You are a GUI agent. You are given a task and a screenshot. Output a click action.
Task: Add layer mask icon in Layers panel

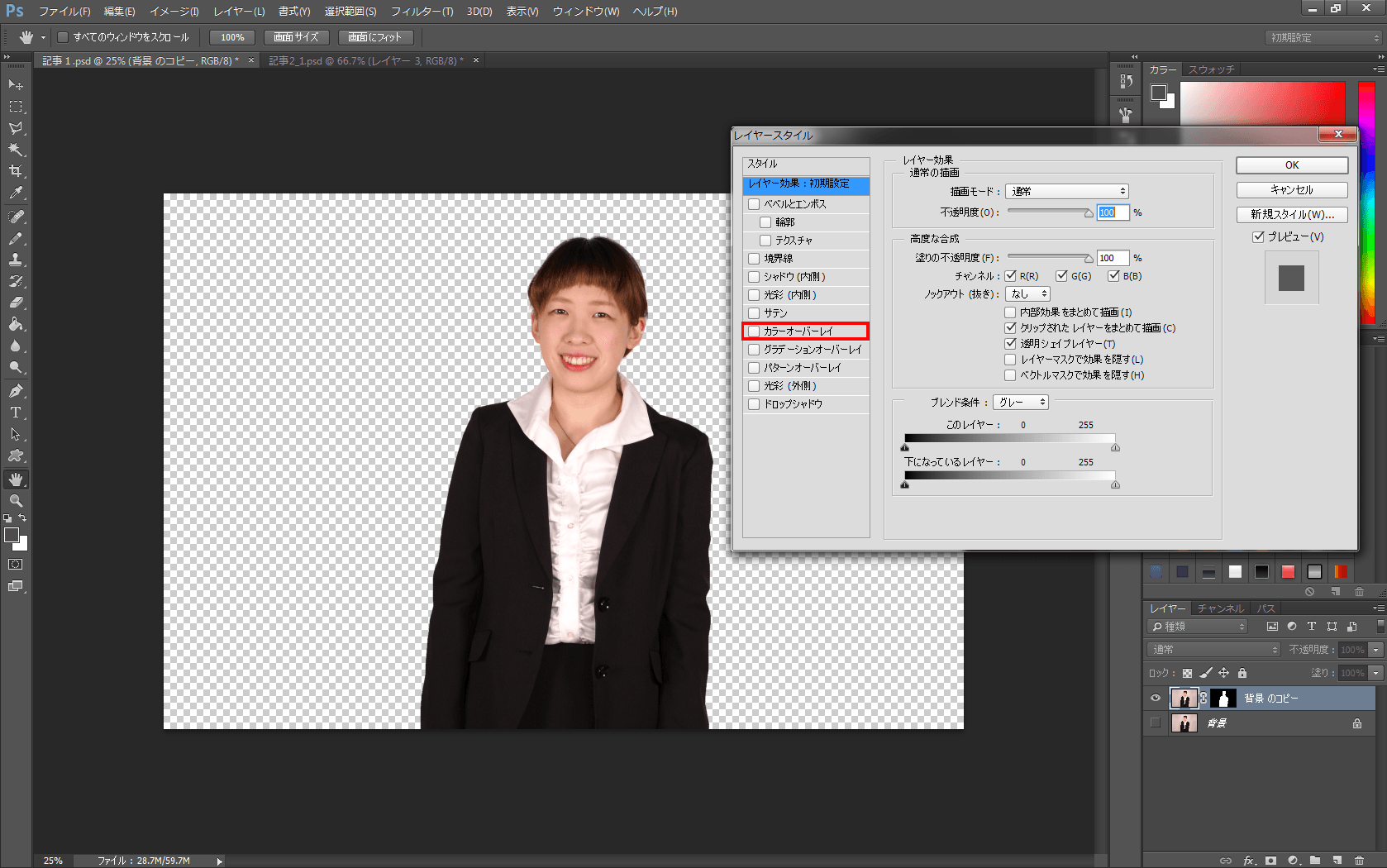1271,861
